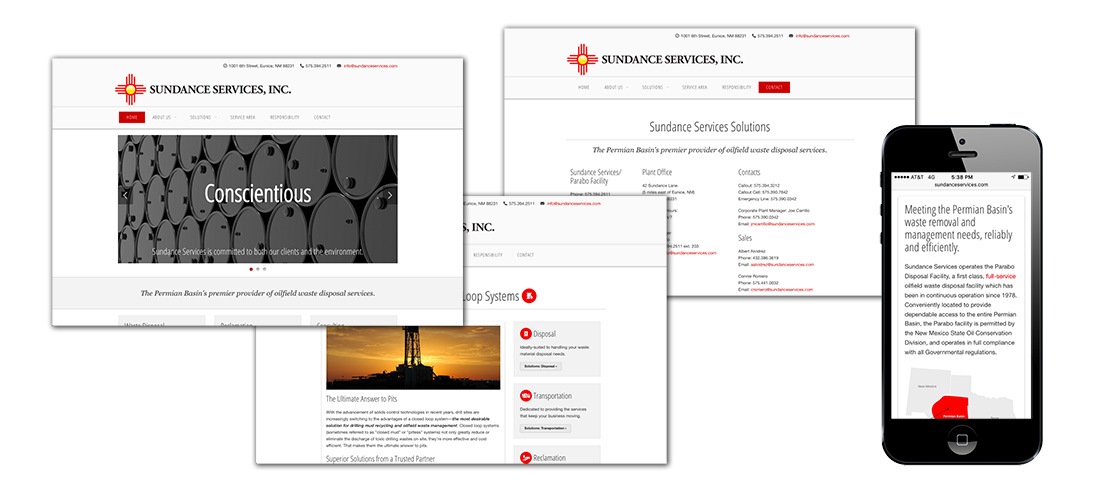Image resolution: width=1100 pixels, height=500 pixels.
Task: Click Albert Alvidrez's email link under Sales
Action: click(x=782, y=264)
